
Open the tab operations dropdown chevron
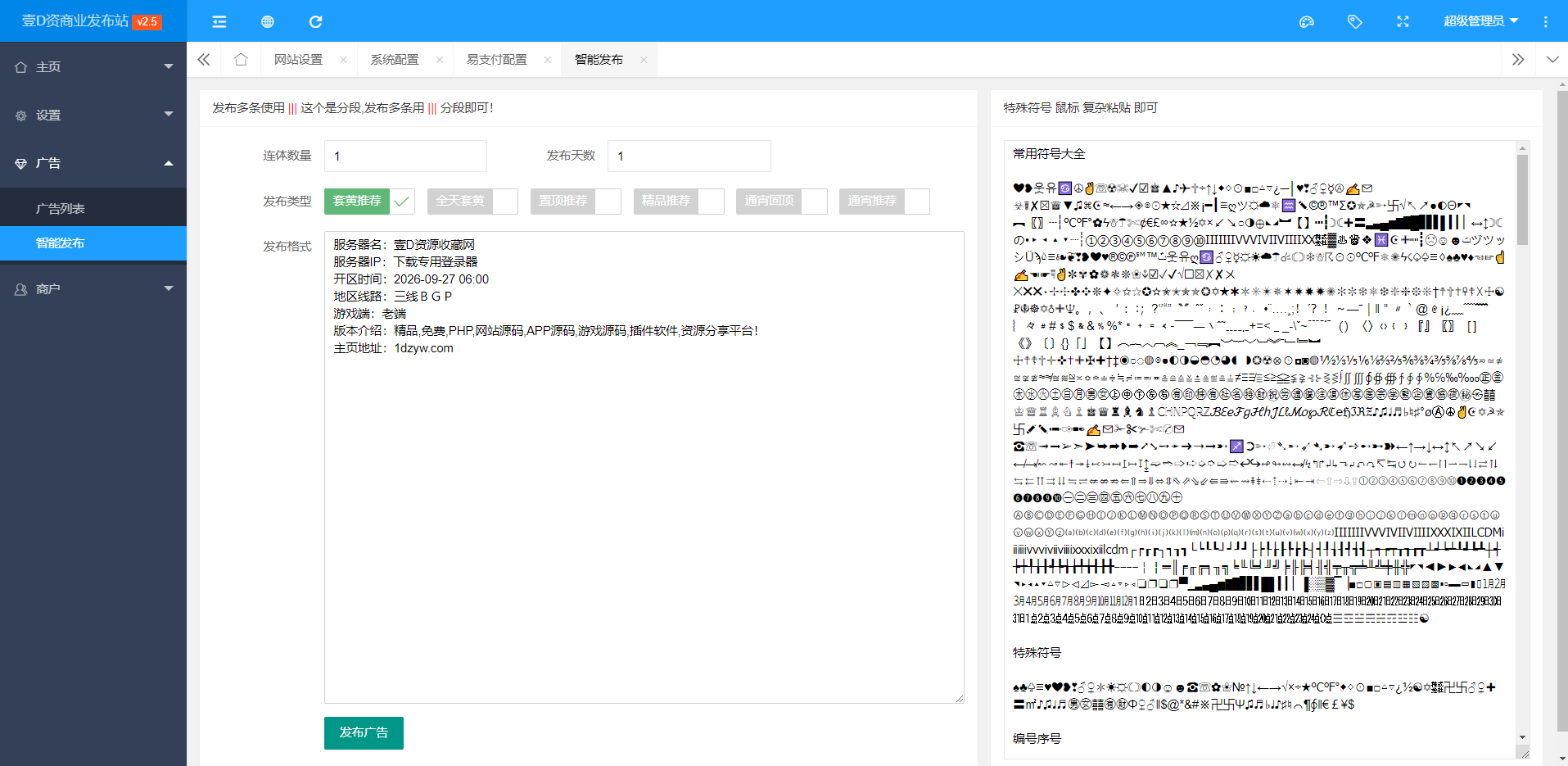coord(1552,60)
